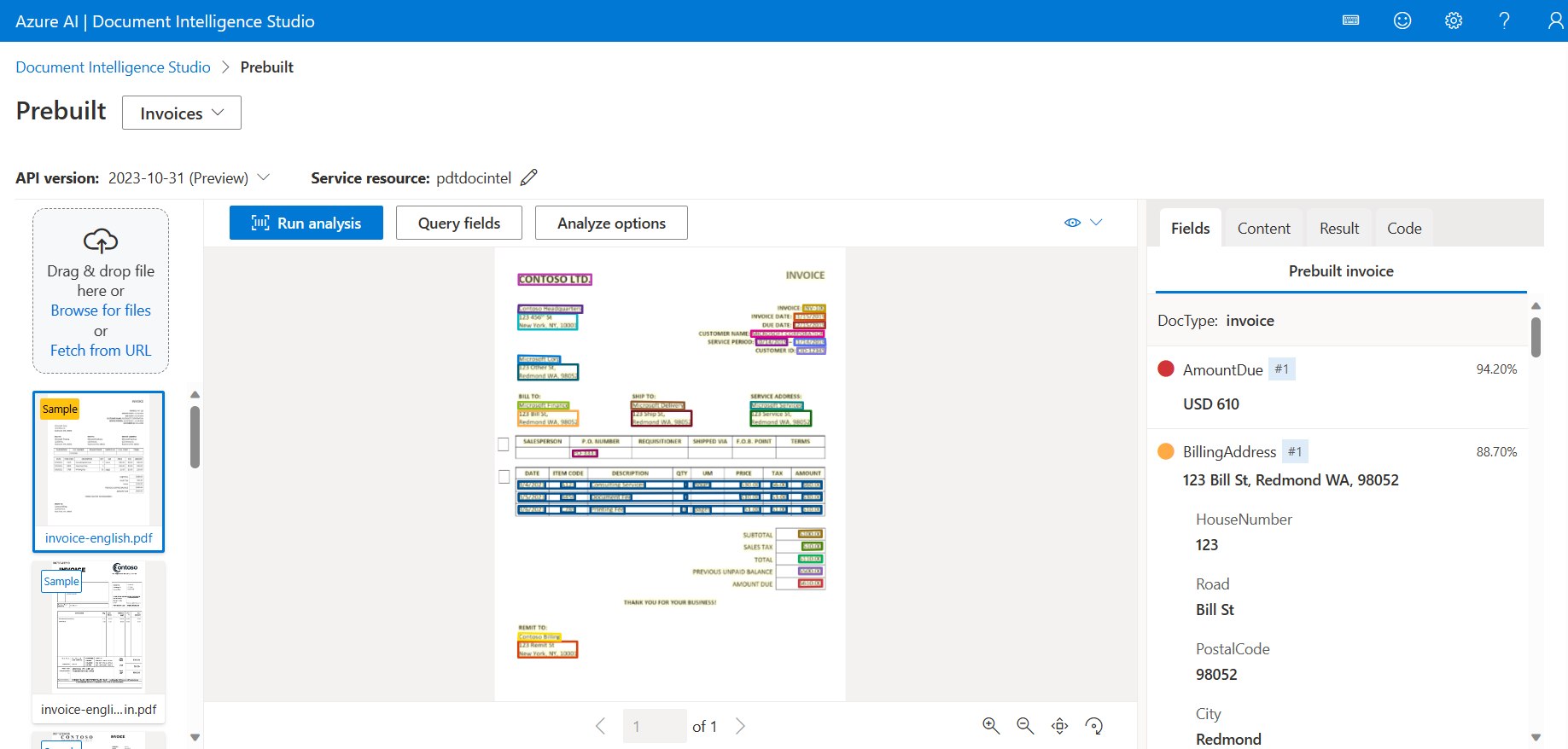The width and height of the screenshot is (1568, 749).
Task: Edit service resource with pencil icon
Action: tap(529, 177)
